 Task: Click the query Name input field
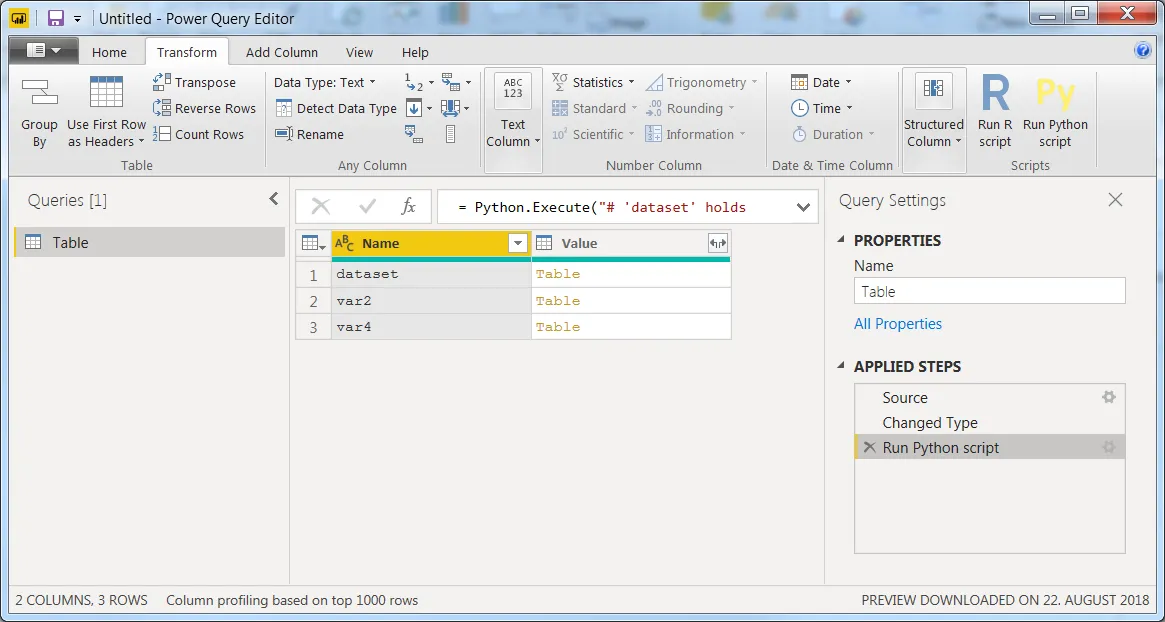990,291
